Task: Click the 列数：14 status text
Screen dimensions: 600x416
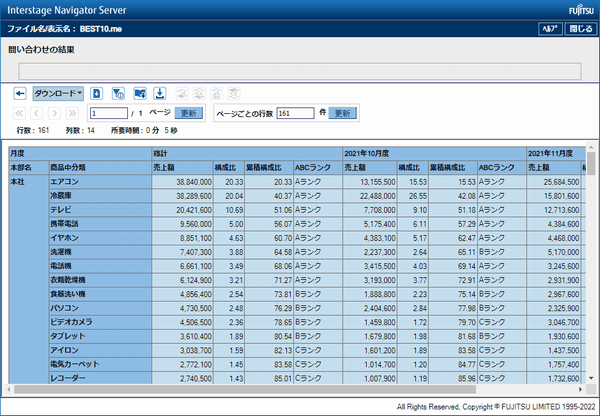Action: point(80,131)
